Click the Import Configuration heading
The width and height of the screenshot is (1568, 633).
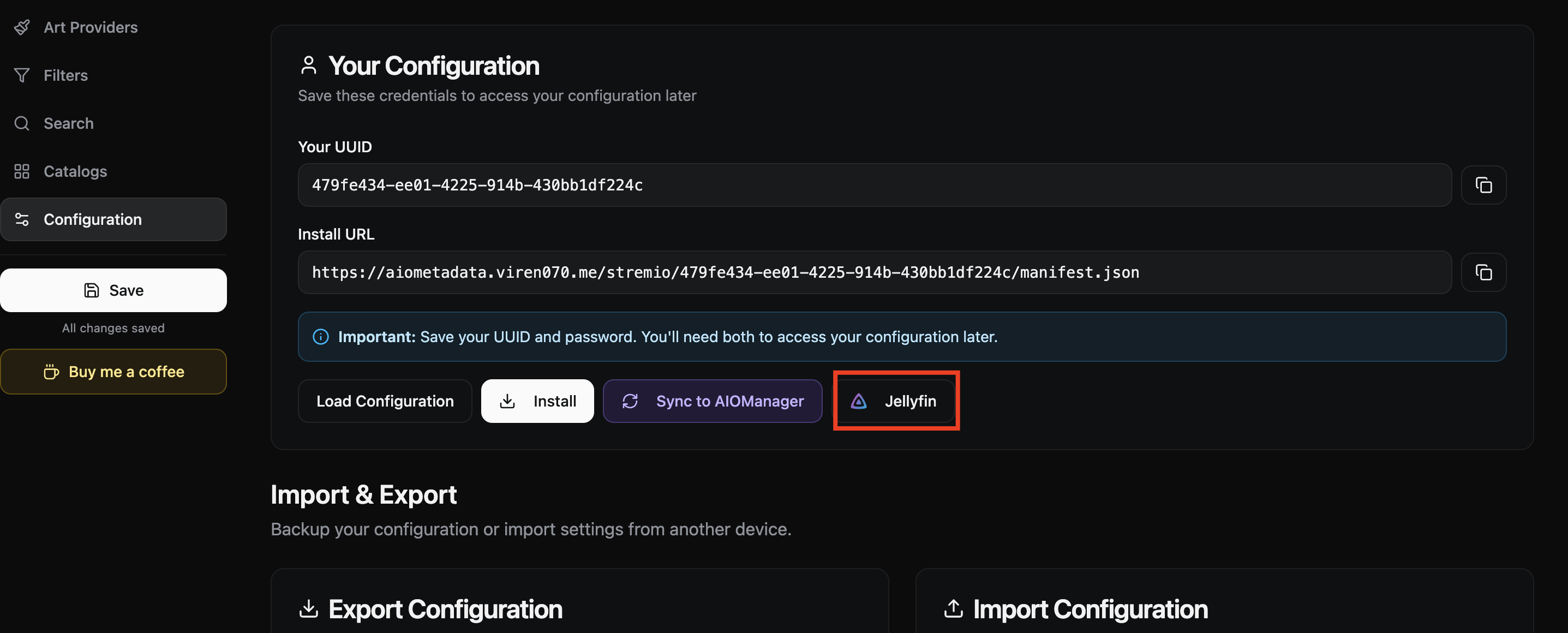(x=1090, y=609)
